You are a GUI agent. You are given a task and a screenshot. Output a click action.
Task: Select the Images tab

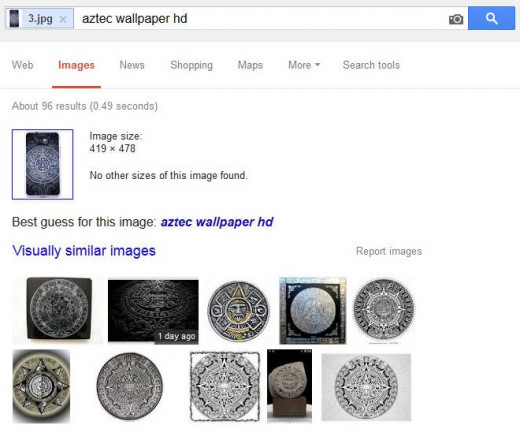click(76, 65)
